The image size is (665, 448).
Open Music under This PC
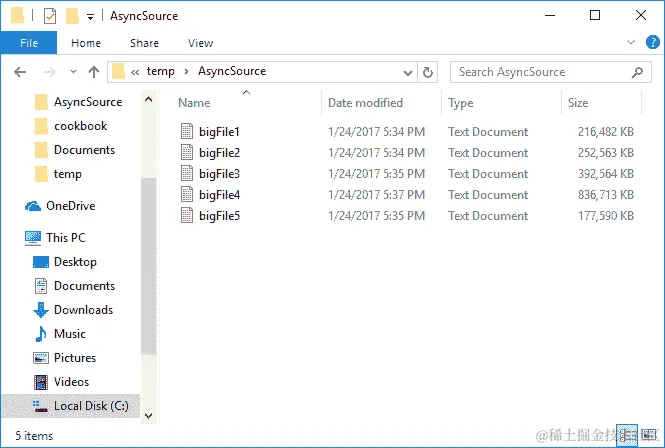tap(70, 334)
